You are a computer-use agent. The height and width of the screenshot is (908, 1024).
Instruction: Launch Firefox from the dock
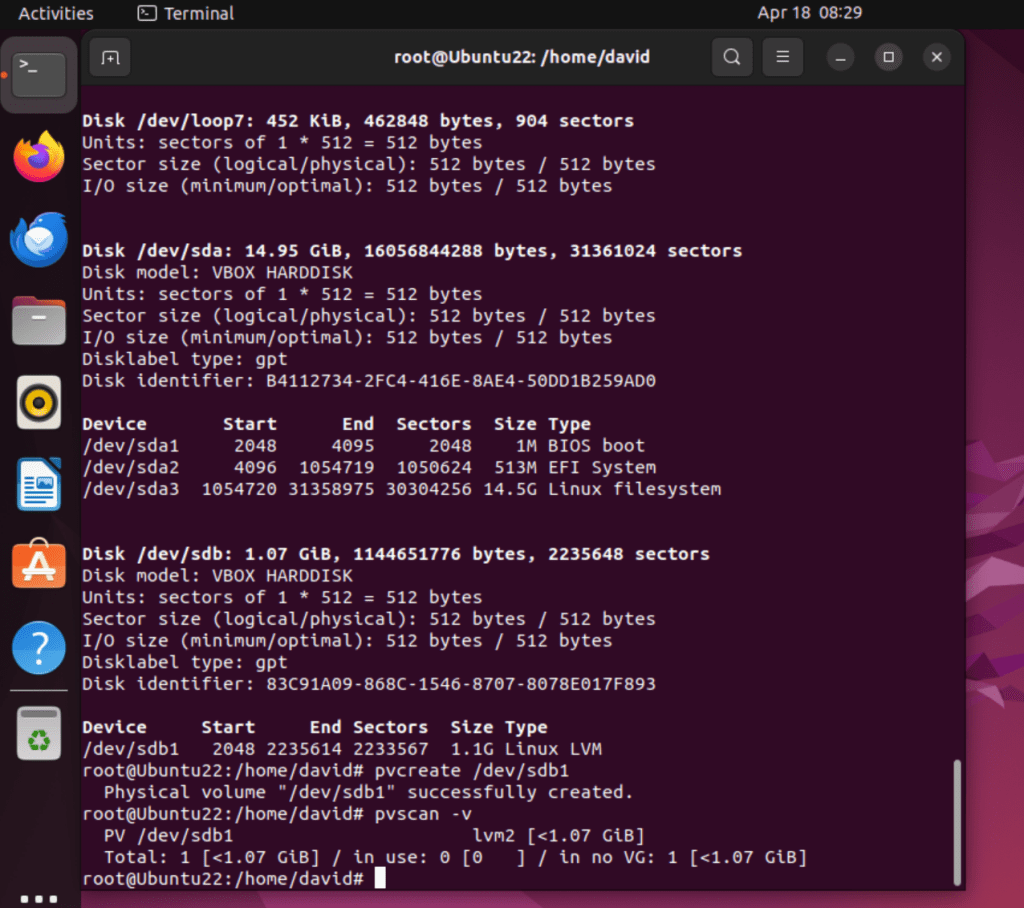39,157
